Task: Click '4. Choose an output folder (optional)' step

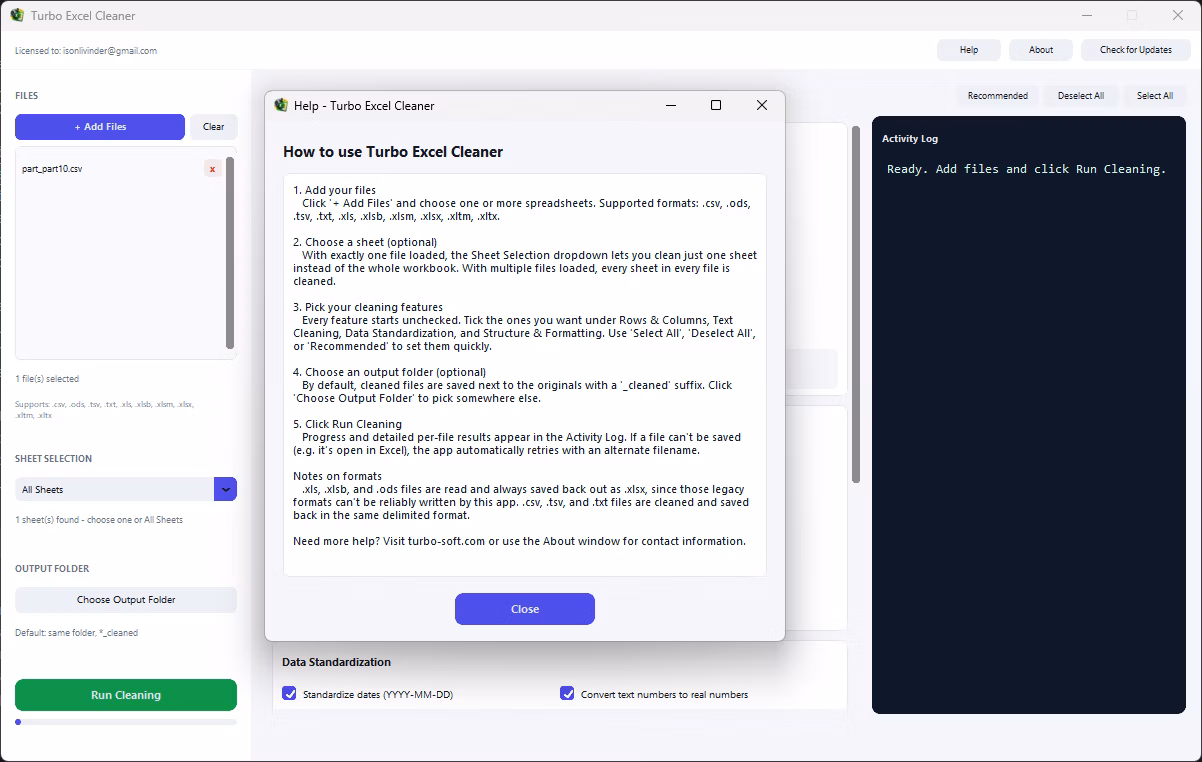Action: pos(390,372)
